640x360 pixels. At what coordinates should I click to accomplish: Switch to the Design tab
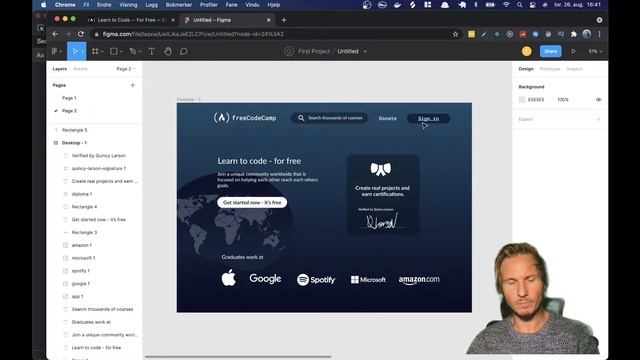coord(526,69)
